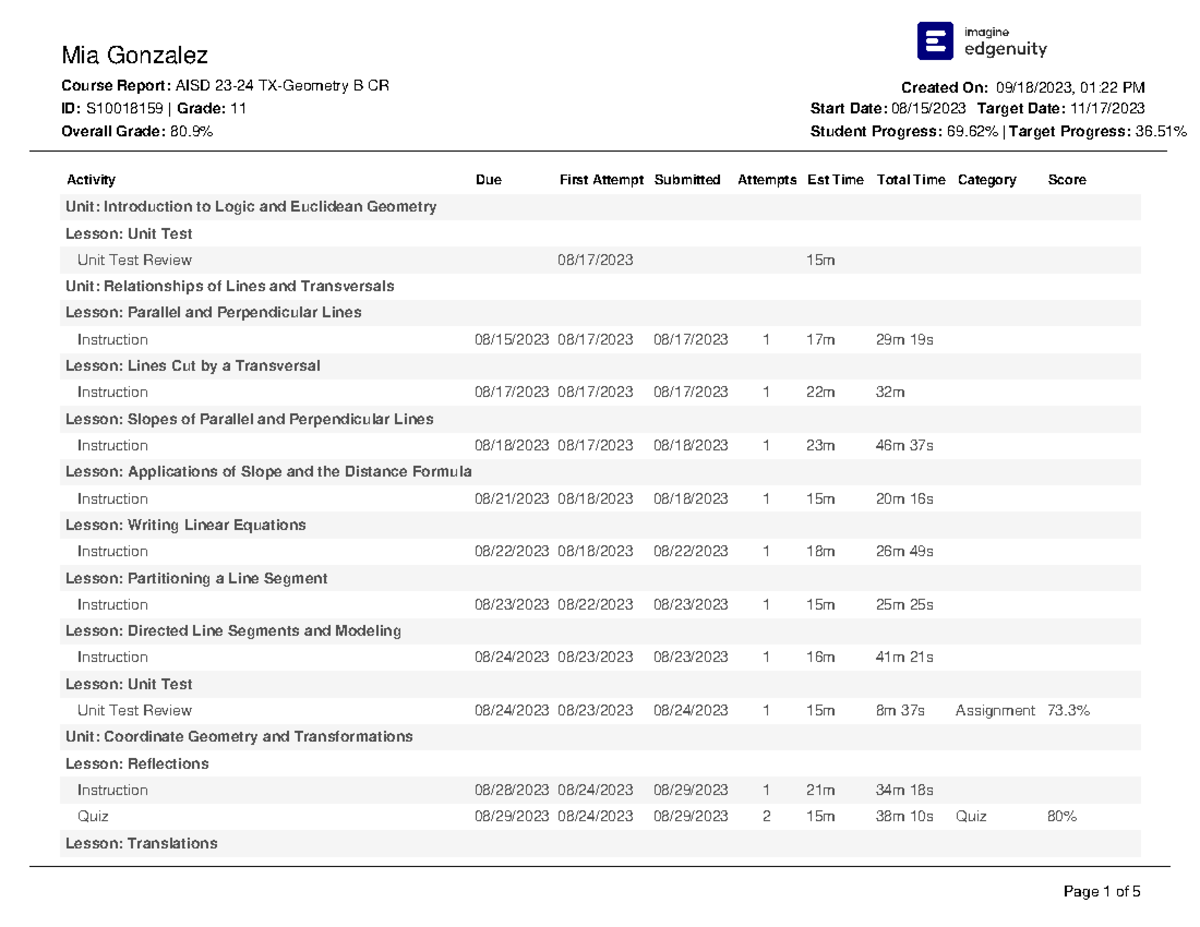Click the 15m estimate in first Unit Test Review row
This screenshot has width=1200, height=927.
820,260
